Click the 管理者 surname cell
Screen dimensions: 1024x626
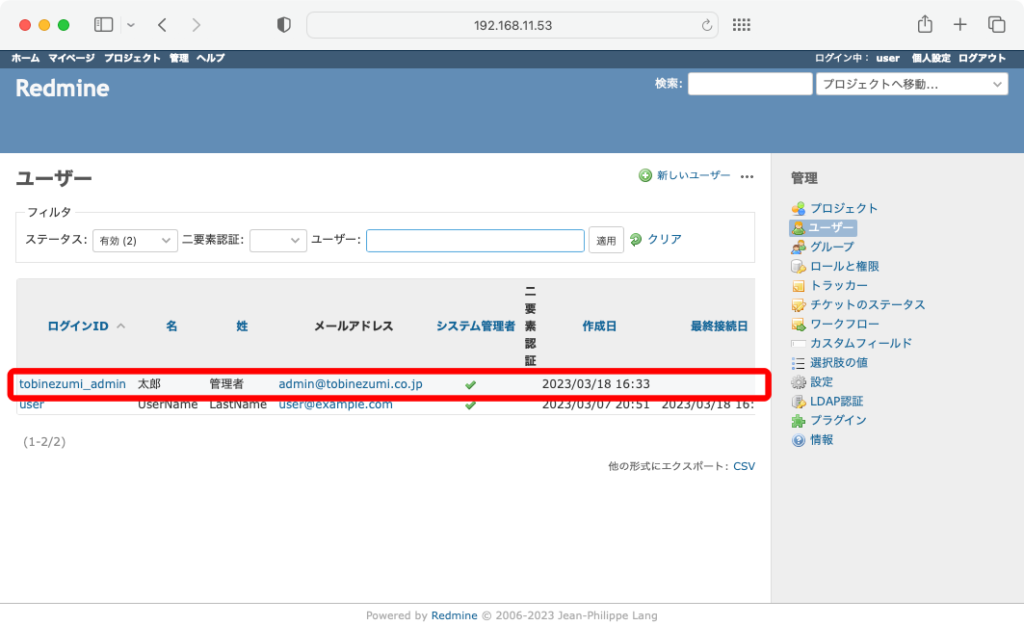pyautogui.click(x=226, y=384)
